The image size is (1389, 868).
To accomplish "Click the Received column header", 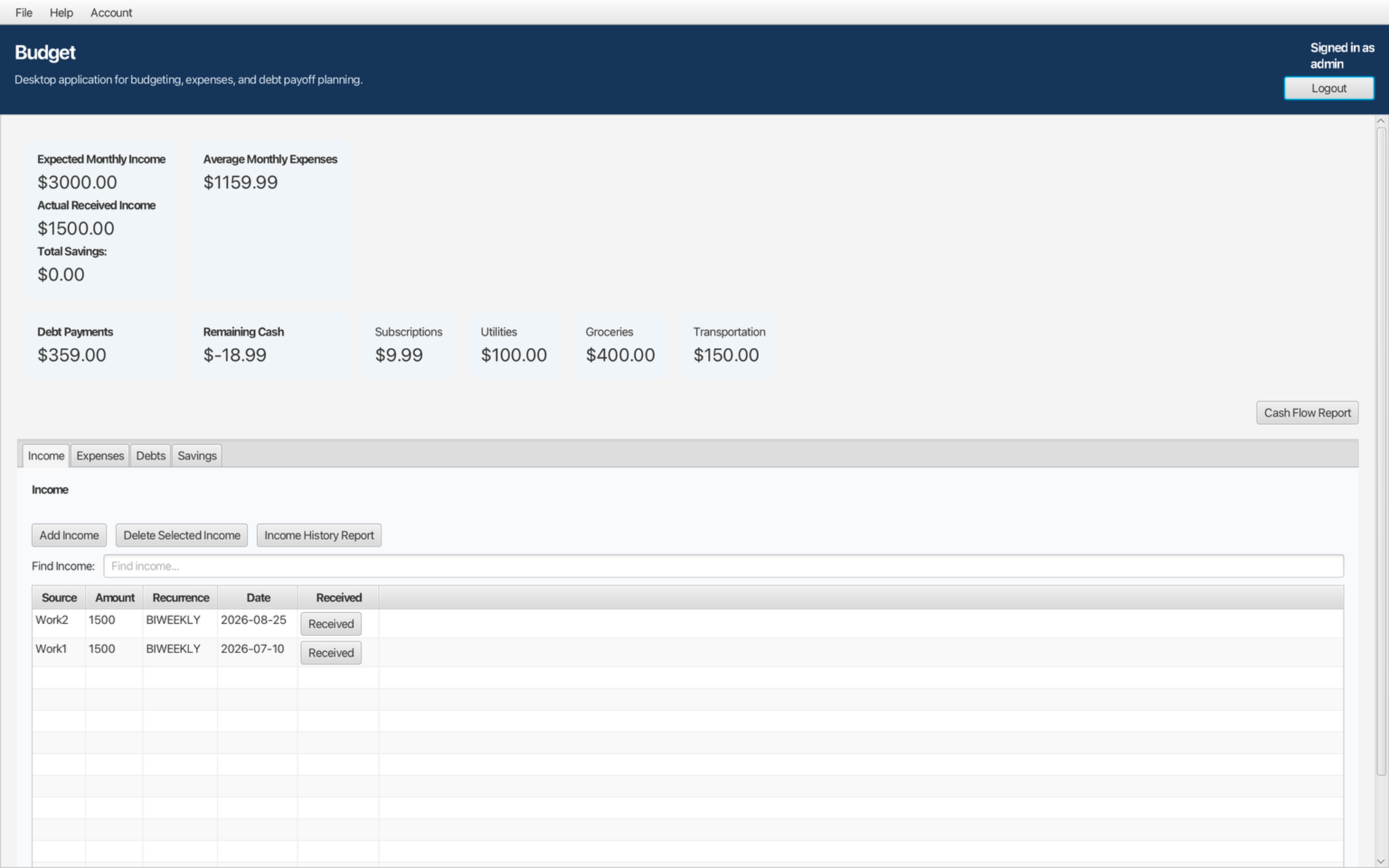I will click(338, 597).
